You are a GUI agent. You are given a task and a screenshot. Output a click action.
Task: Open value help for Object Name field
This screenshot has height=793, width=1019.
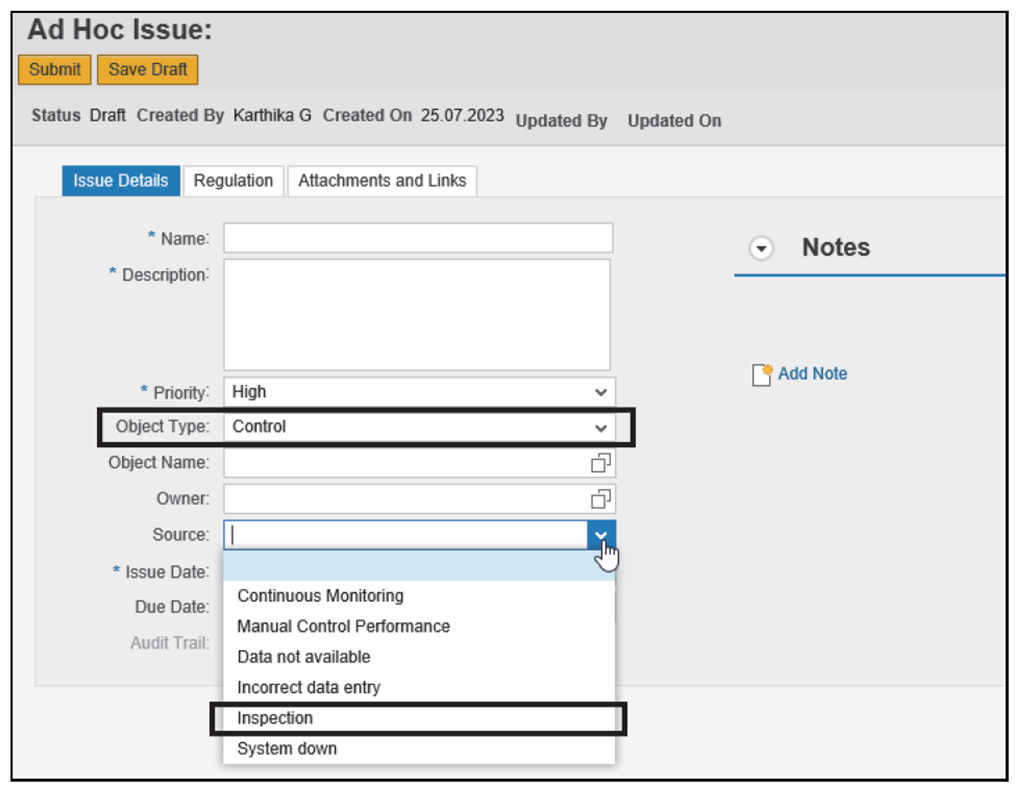pyautogui.click(x=600, y=462)
